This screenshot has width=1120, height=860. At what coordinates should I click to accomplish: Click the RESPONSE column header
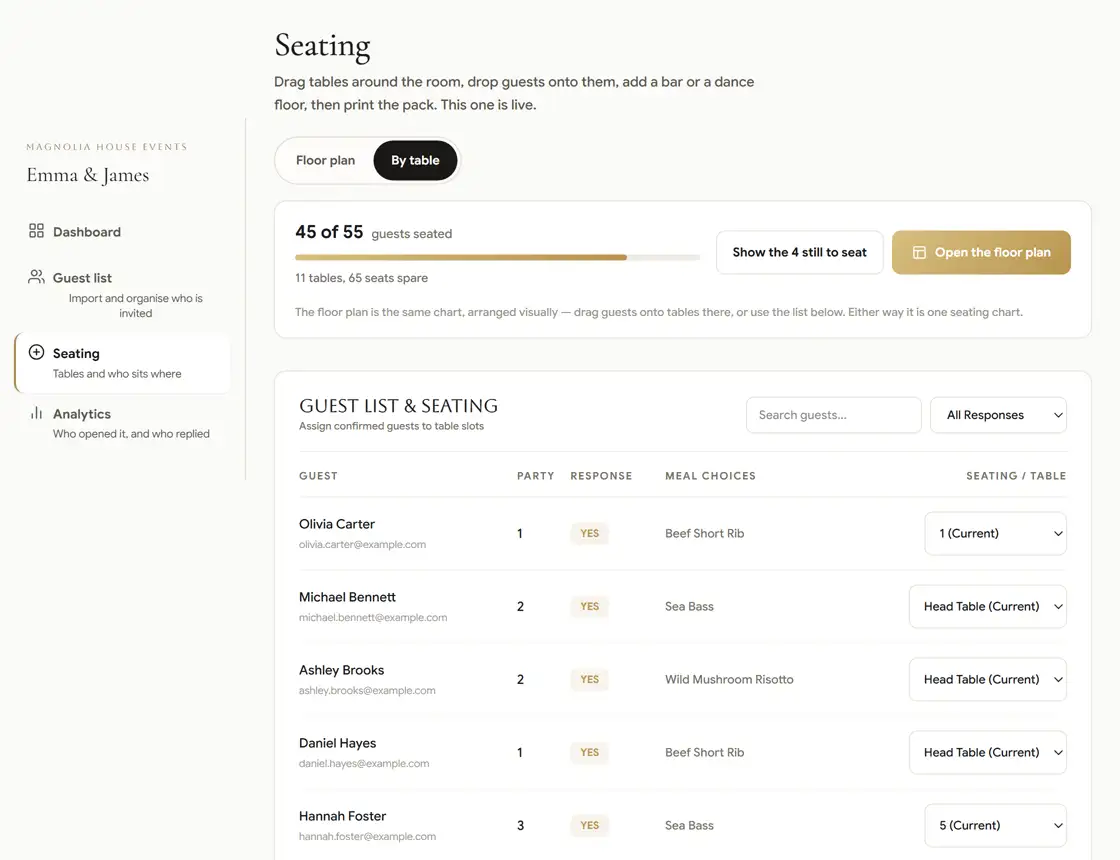coord(601,476)
